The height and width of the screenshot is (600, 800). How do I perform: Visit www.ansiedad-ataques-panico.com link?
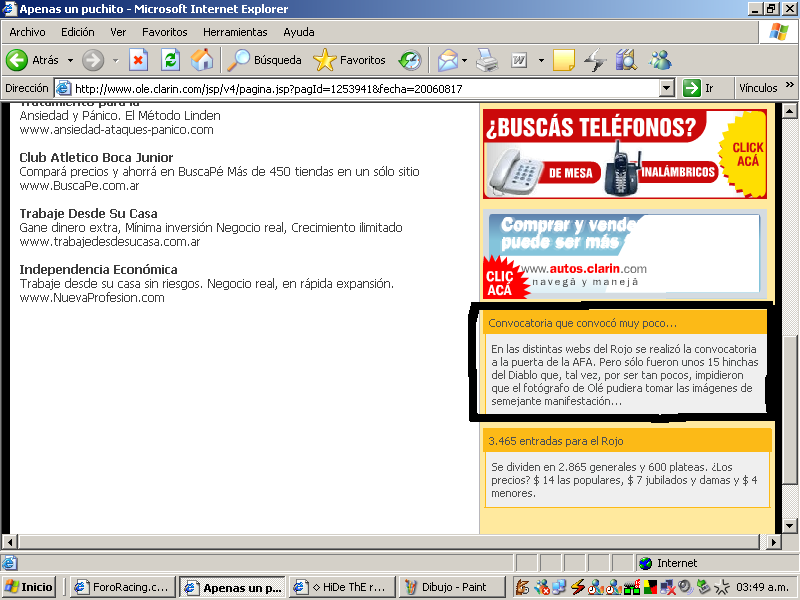click(116, 130)
